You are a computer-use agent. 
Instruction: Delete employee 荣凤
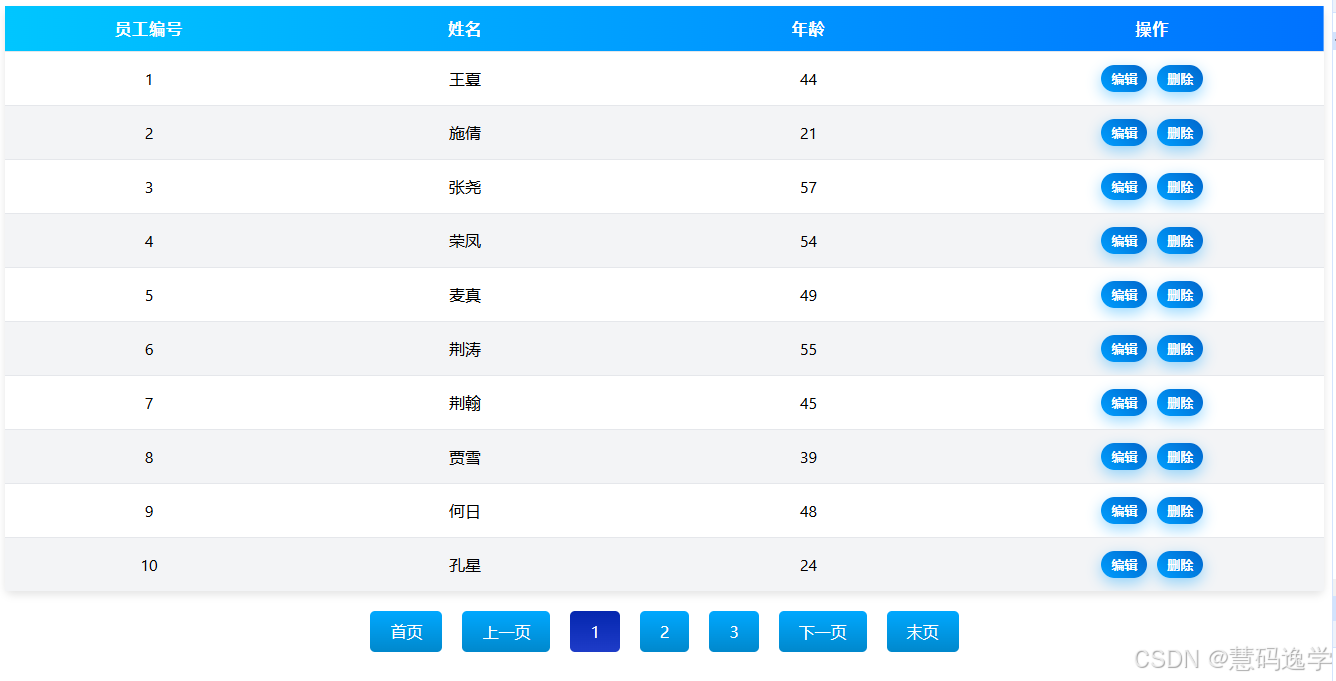pyautogui.click(x=1180, y=241)
